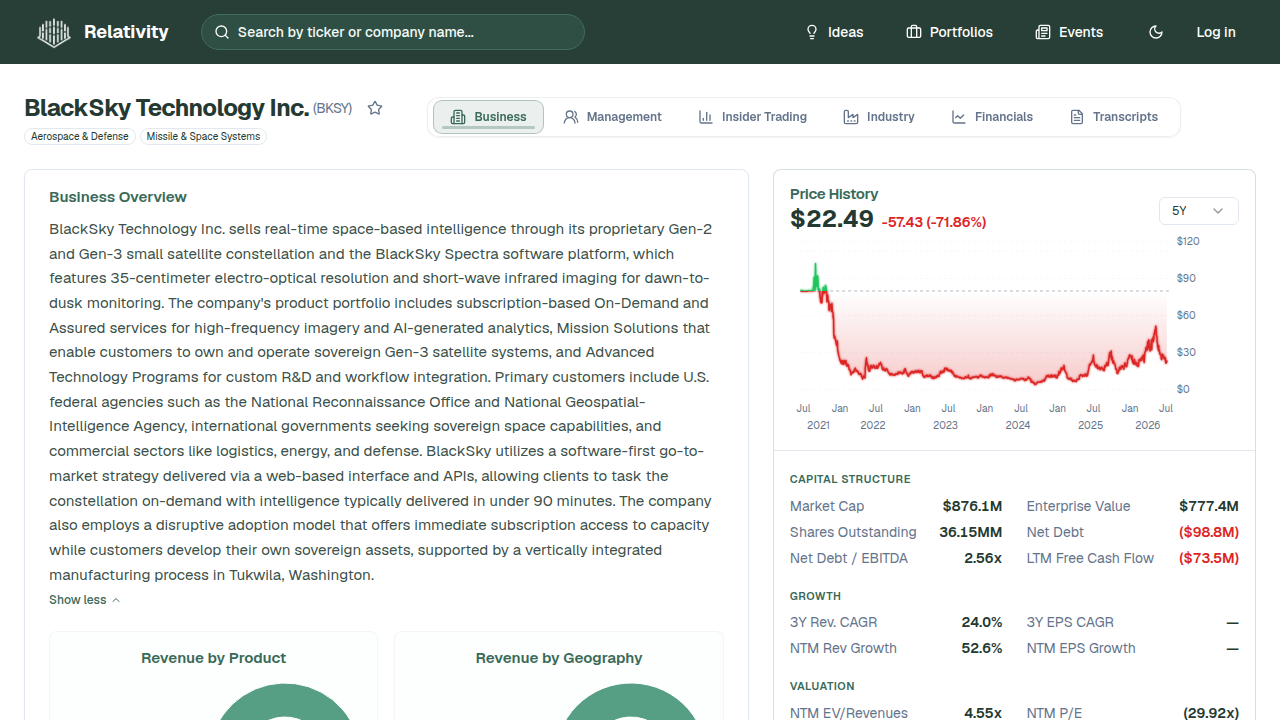Click the Net Debt ($98.8M) value
Screen dimensions: 1280x720
(x=1209, y=532)
